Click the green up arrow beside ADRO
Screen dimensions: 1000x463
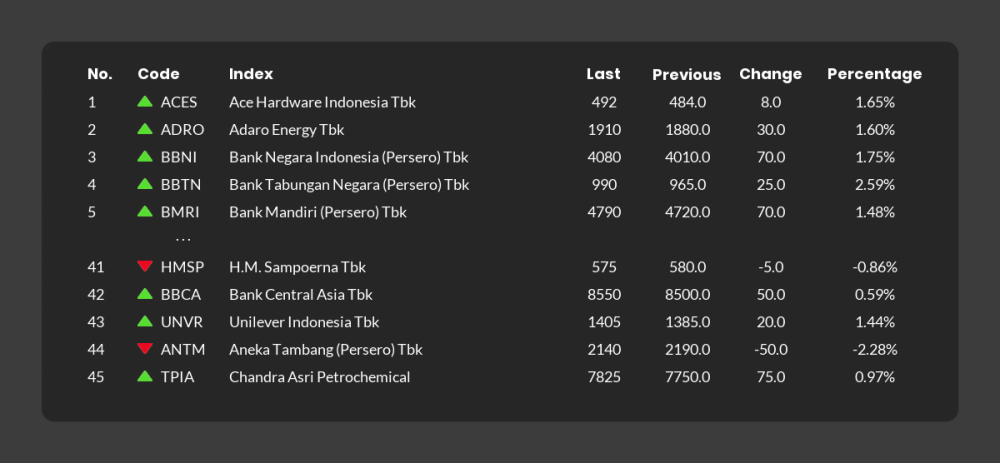coord(145,128)
